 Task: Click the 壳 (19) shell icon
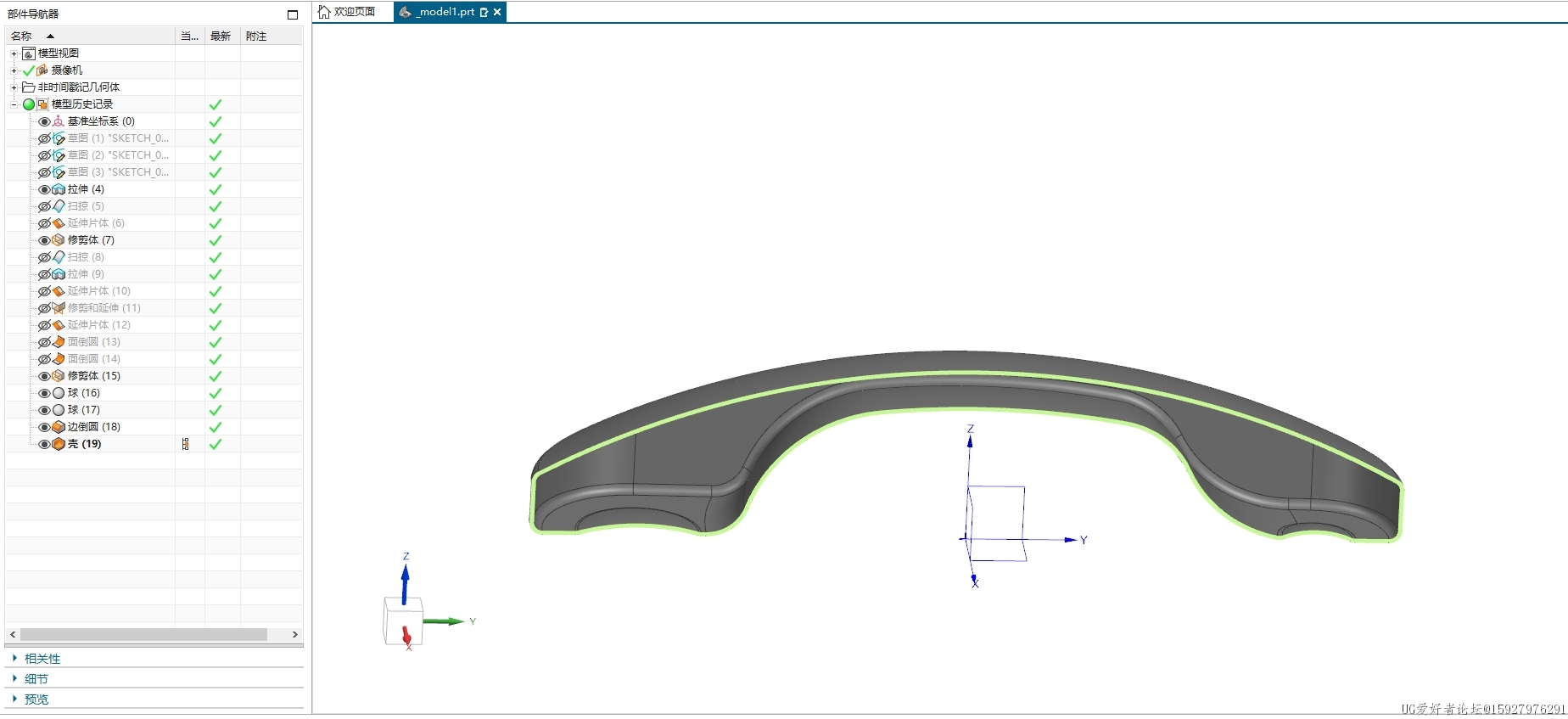click(59, 444)
